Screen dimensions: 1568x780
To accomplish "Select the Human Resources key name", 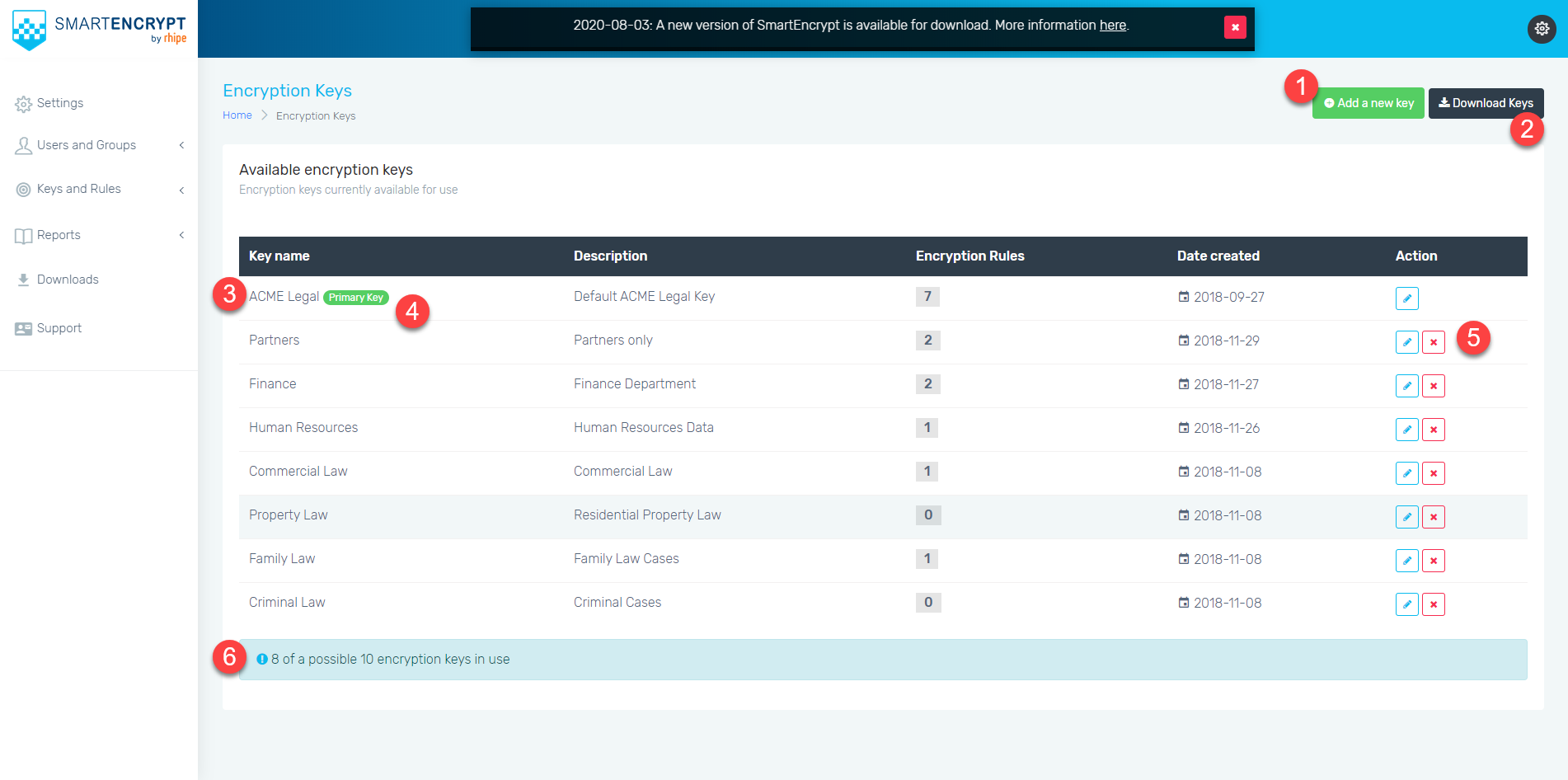I will [303, 428].
